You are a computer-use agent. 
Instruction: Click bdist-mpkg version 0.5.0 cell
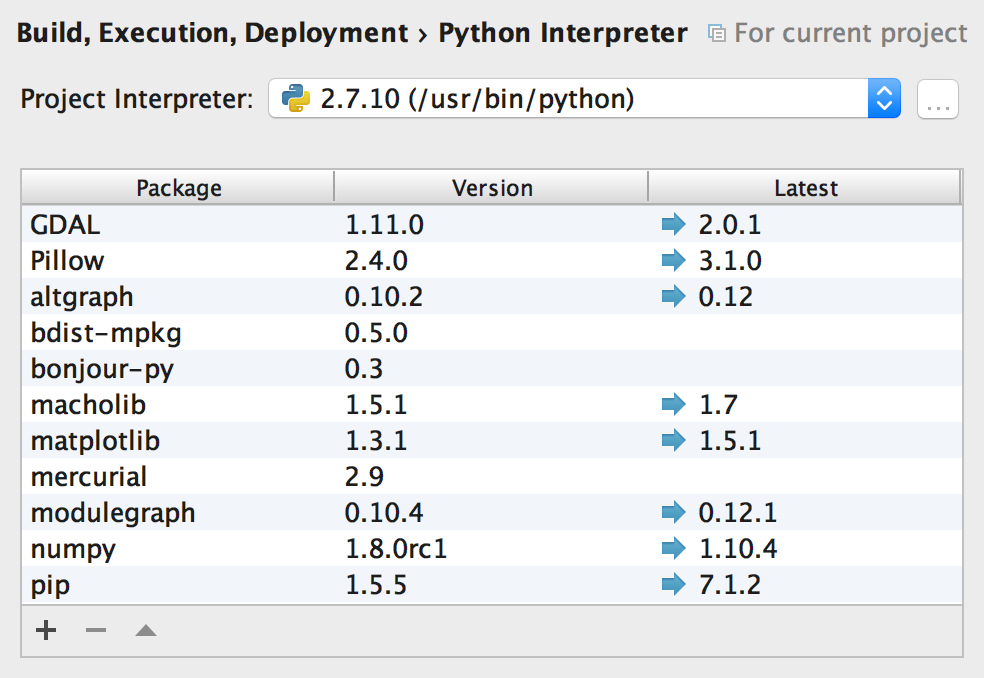[x=377, y=332]
